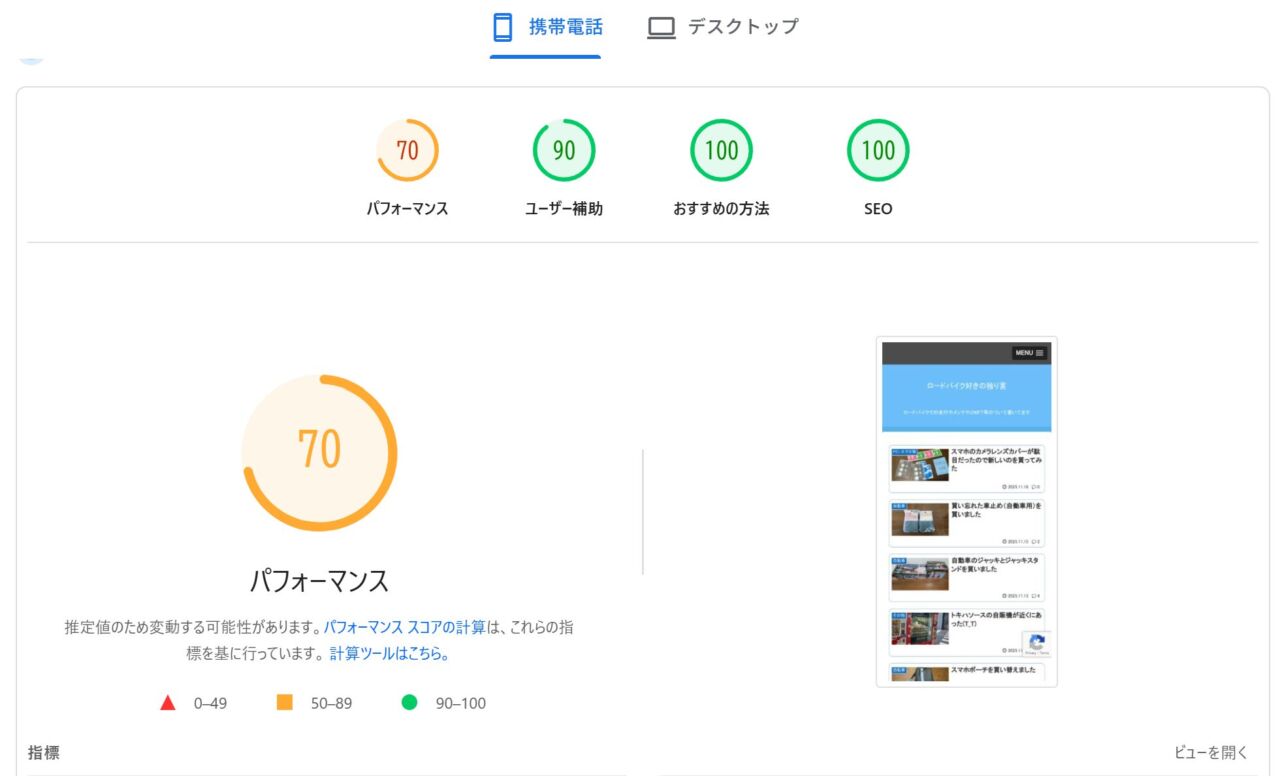The height and width of the screenshot is (776, 1280).
Task: Open the SEO score gauge showing 100
Action: [x=878, y=151]
